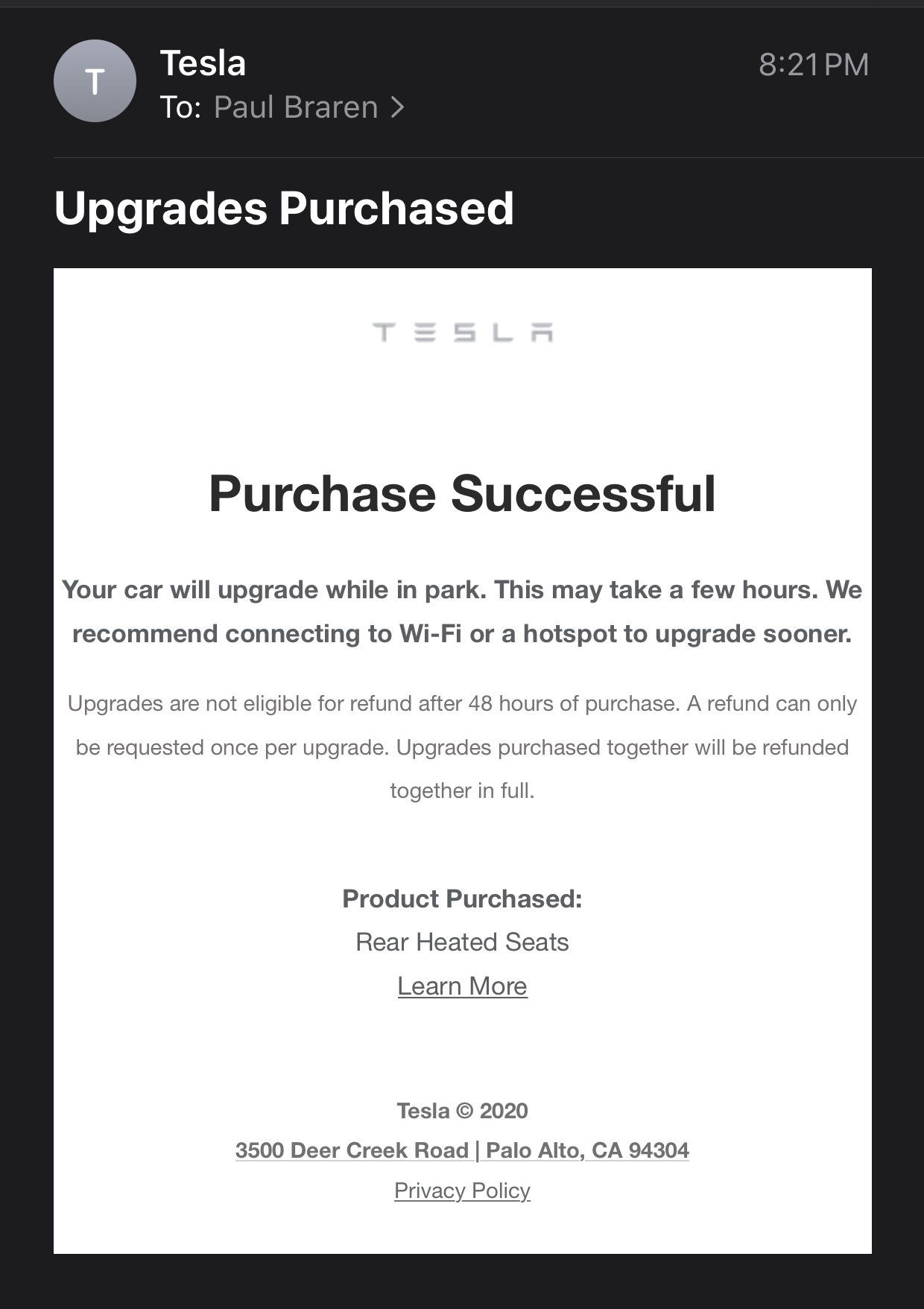Click the To: label in header

click(180, 107)
